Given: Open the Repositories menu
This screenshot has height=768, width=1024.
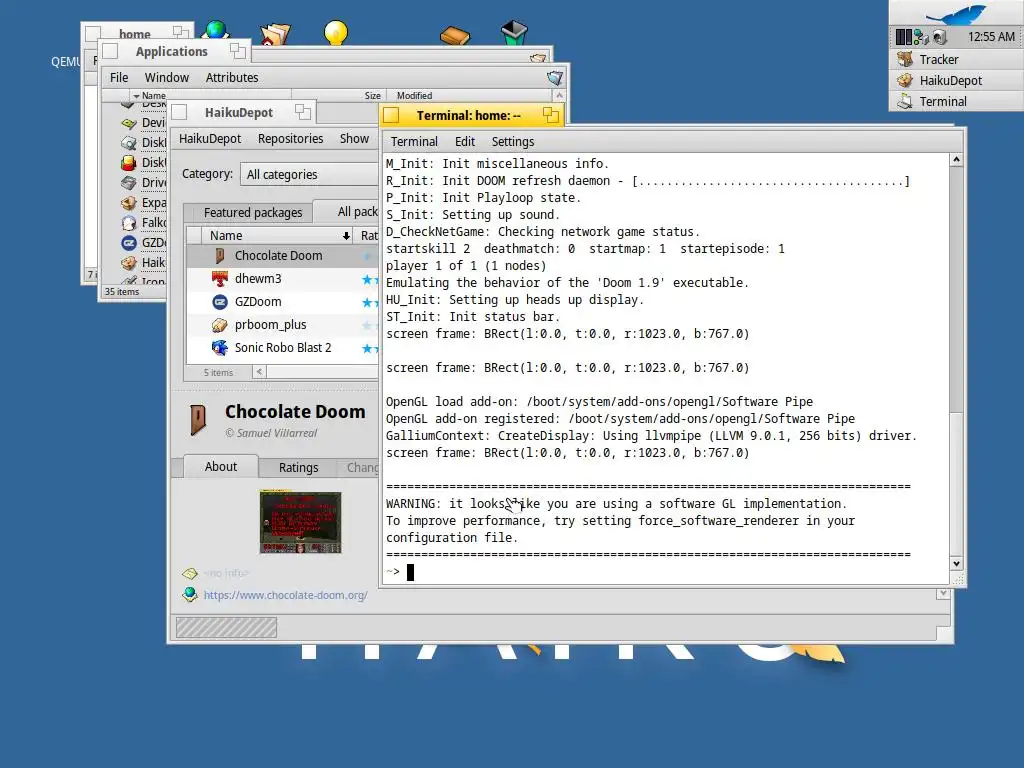Looking at the screenshot, I should [x=291, y=139].
